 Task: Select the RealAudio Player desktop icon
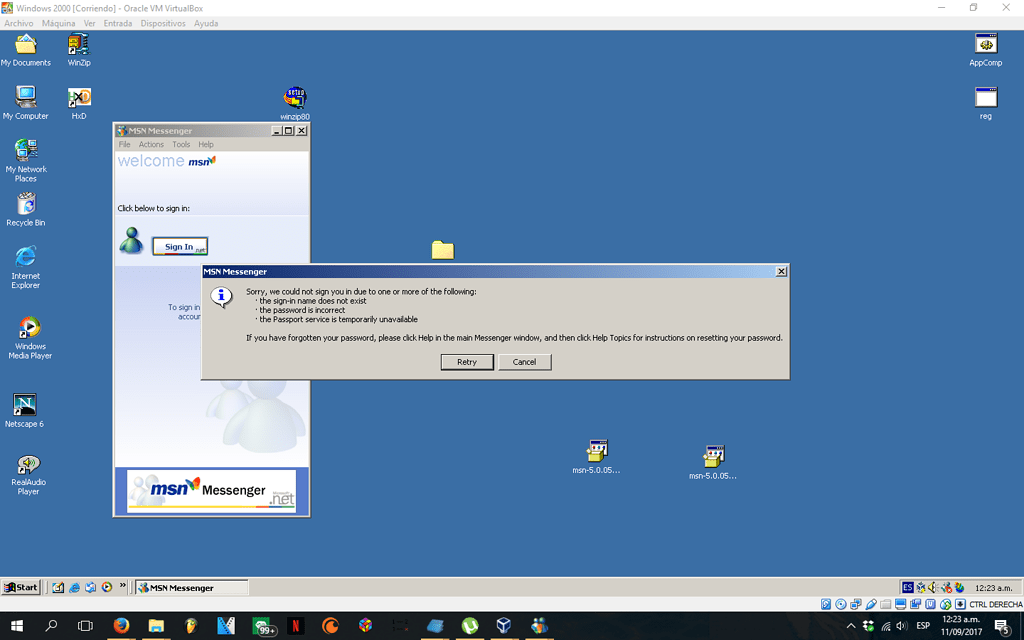coord(28,475)
